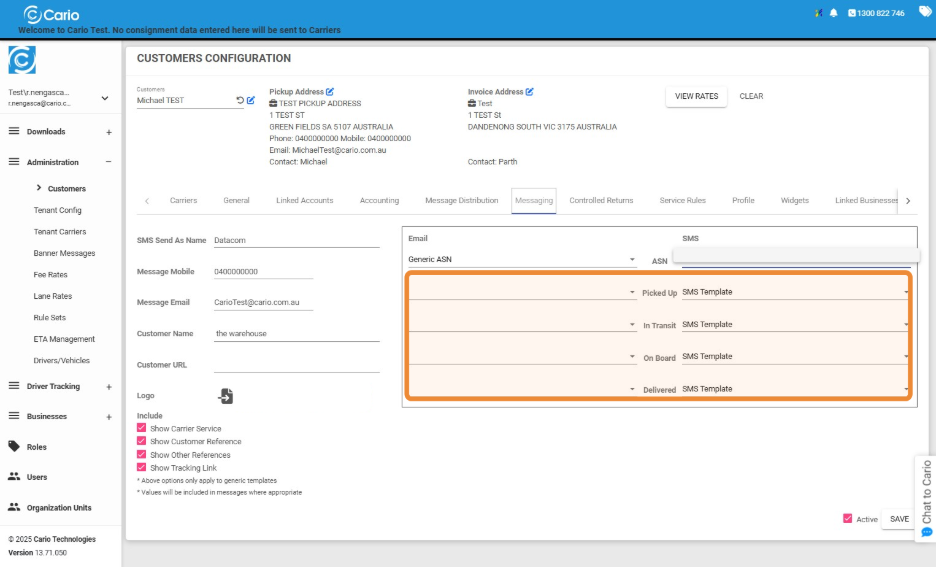The image size is (936, 567).
Task: Uncheck Show Carrier Service checkbox
Action: (141, 428)
